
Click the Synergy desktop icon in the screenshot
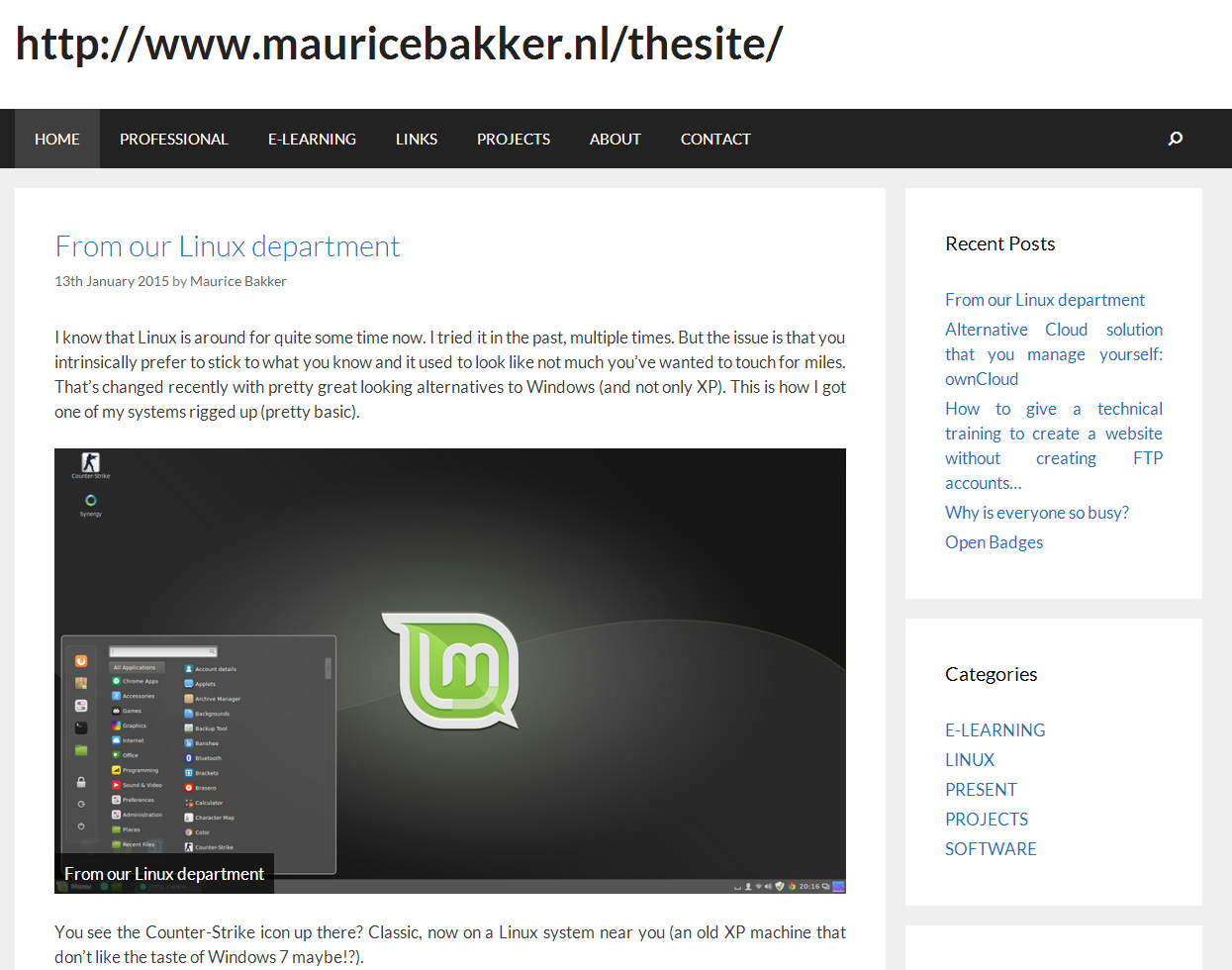(x=90, y=505)
